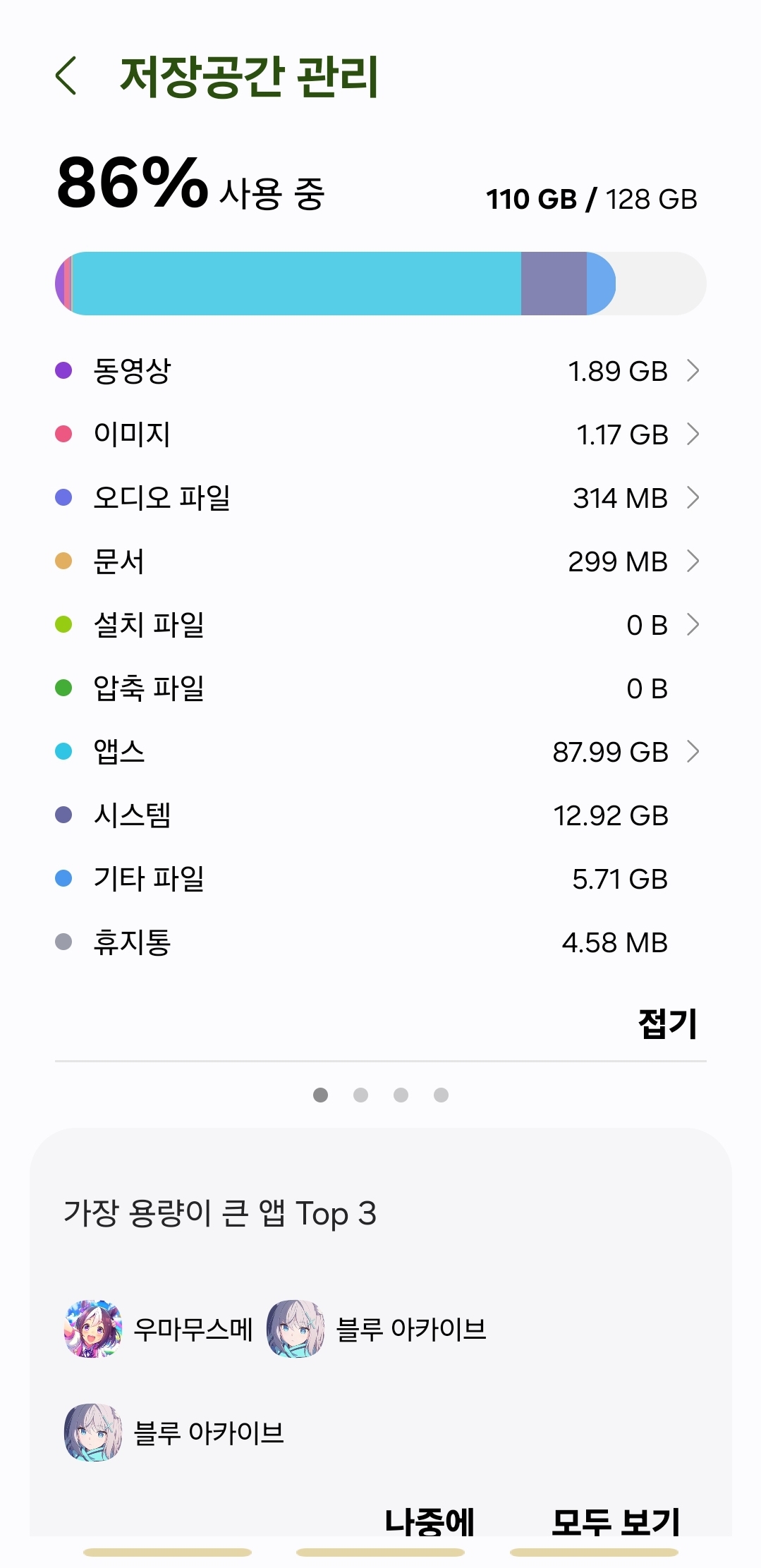Viewport: 761px width, 1568px height.
Task: Tap the cyan dot beside 앱스
Action: pos(63,751)
